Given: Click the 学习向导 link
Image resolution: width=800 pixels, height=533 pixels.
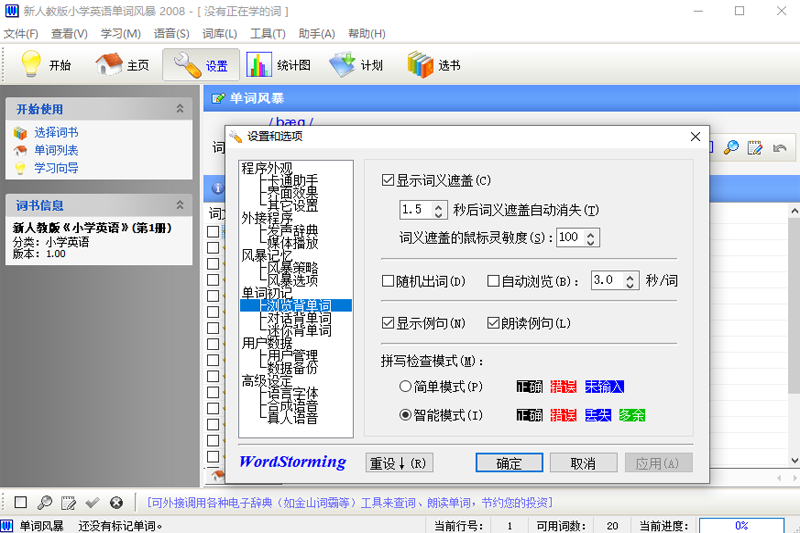Looking at the screenshot, I should point(56,168).
